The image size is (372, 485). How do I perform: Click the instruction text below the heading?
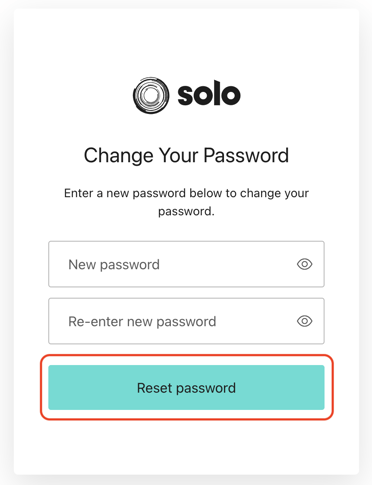pos(186,202)
